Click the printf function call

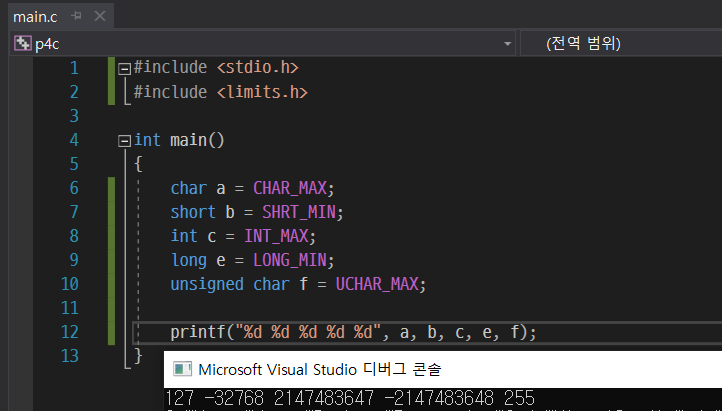click(x=198, y=332)
